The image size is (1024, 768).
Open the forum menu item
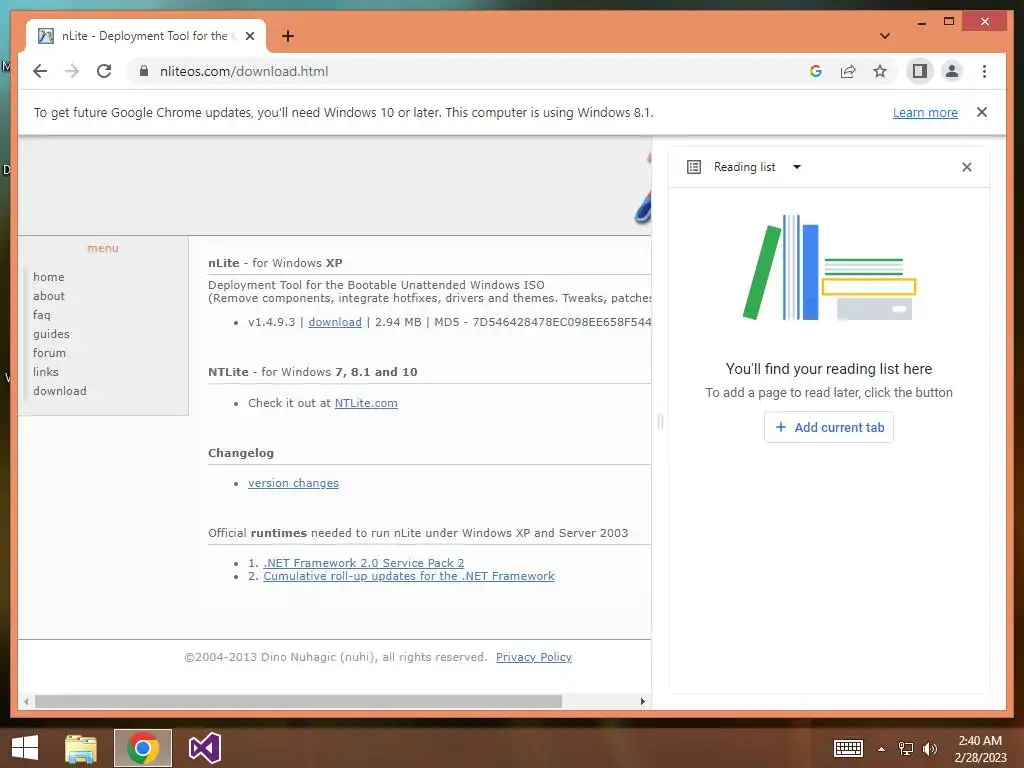coord(50,353)
